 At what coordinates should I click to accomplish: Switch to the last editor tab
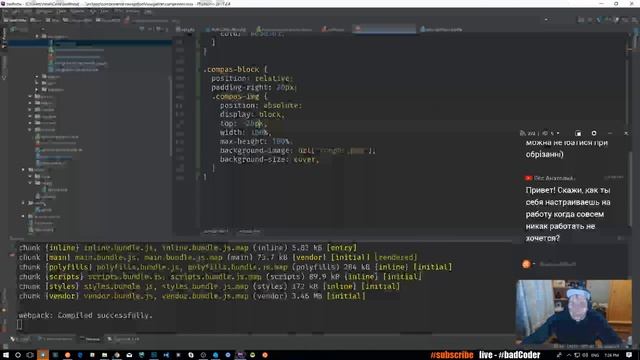(441, 29)
